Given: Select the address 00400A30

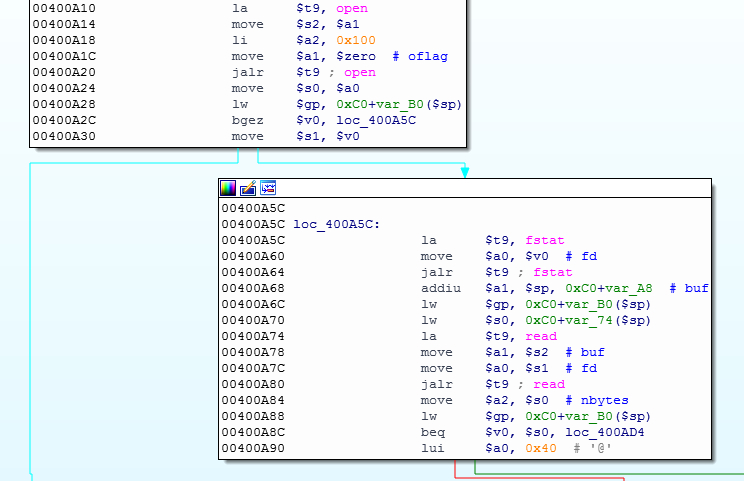Looking at the screenshot, I should 64,136.
